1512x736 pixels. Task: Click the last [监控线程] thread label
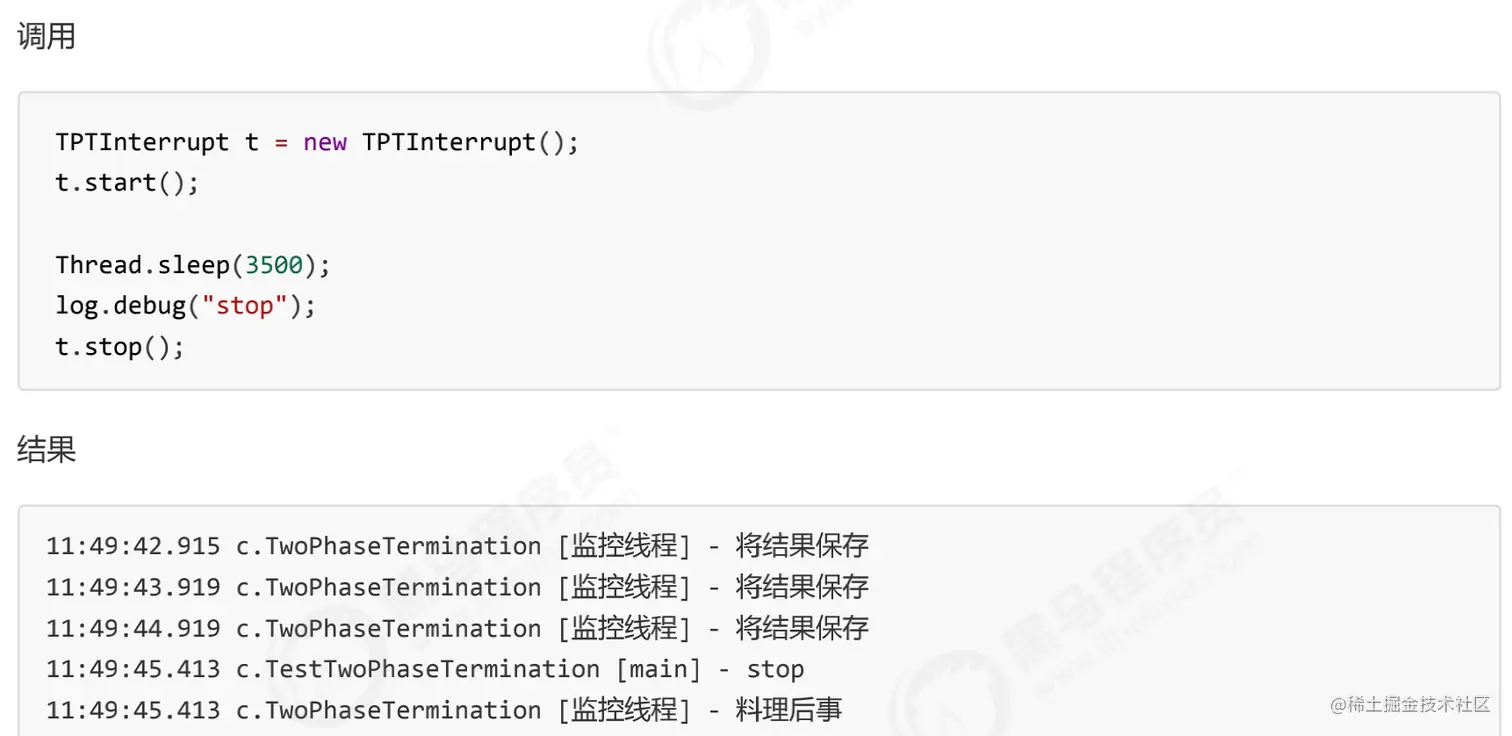click(624, 710)
